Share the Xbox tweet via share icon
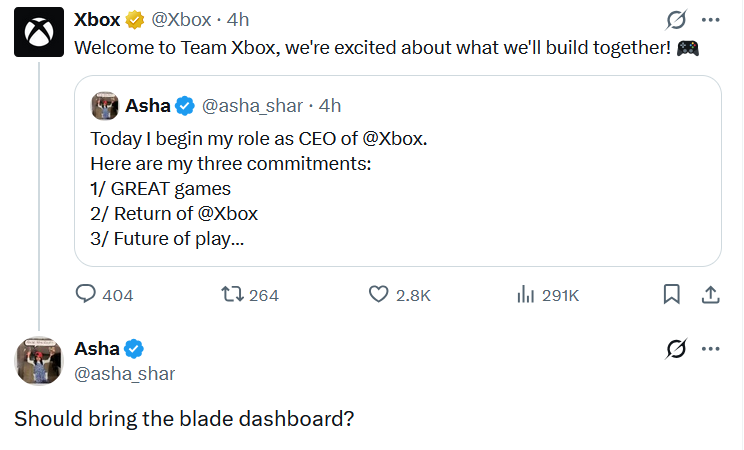Screen dimensions: 744x450 coord(710,294)
